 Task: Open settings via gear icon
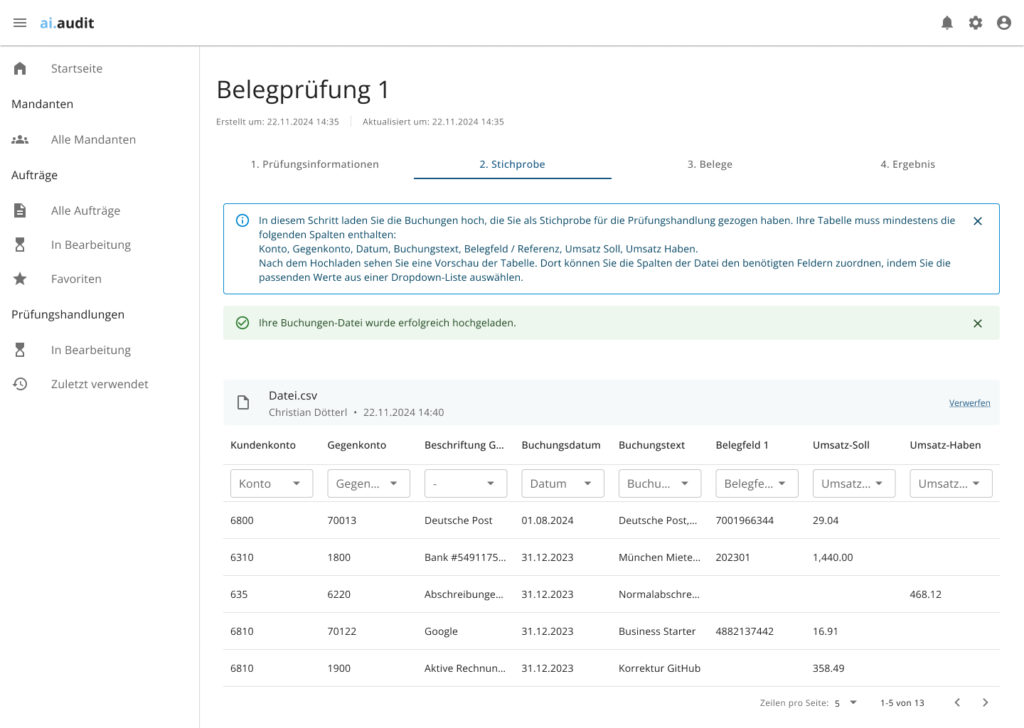(x=975, y=23)
